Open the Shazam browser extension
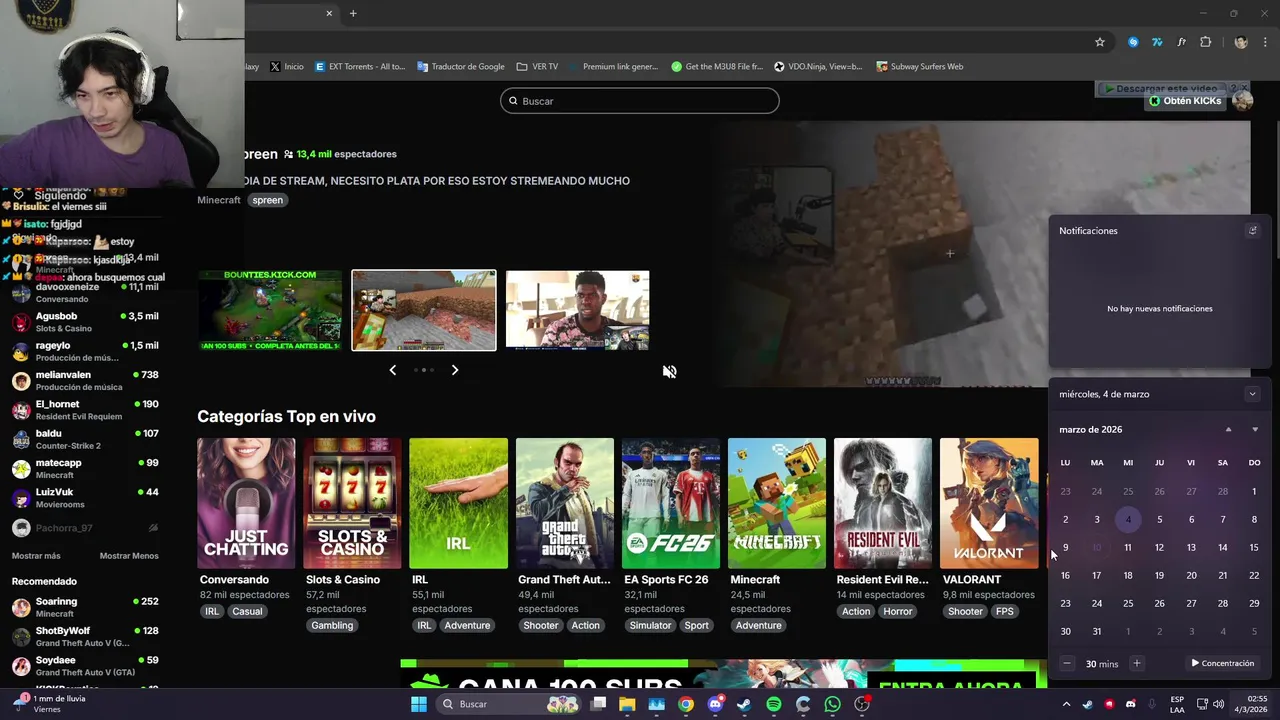The width and height of the screenshot is (1280, 720). (x=1133, y=42)
